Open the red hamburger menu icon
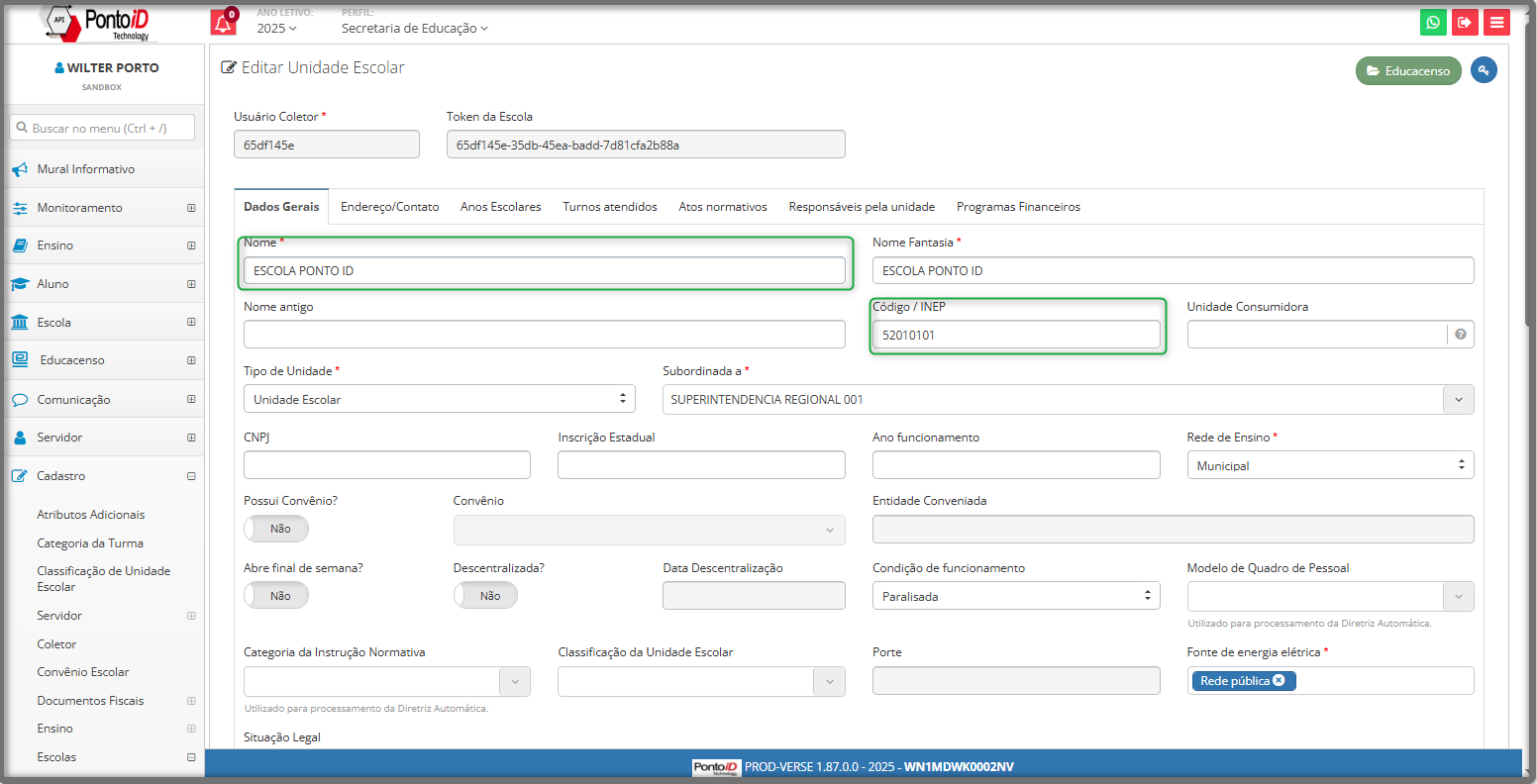Image resolution: width=1537 pixels, height=784 pixels. [x=1496, y=23]
